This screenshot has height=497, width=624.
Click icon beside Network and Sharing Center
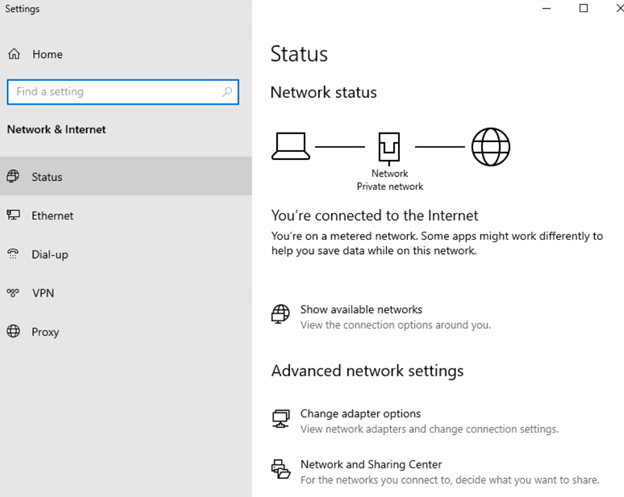[281, 469]
